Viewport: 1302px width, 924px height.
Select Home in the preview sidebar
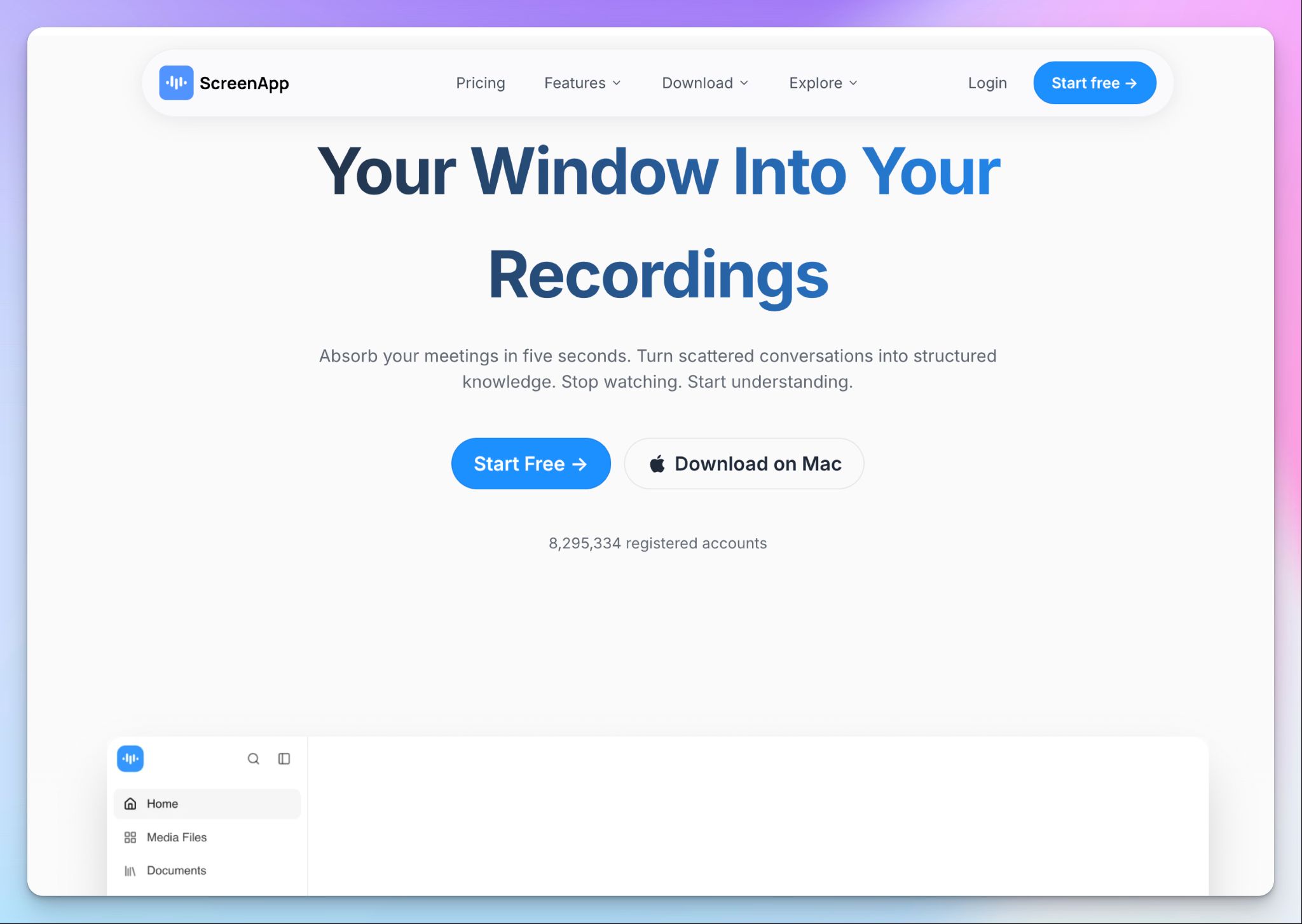207,803
